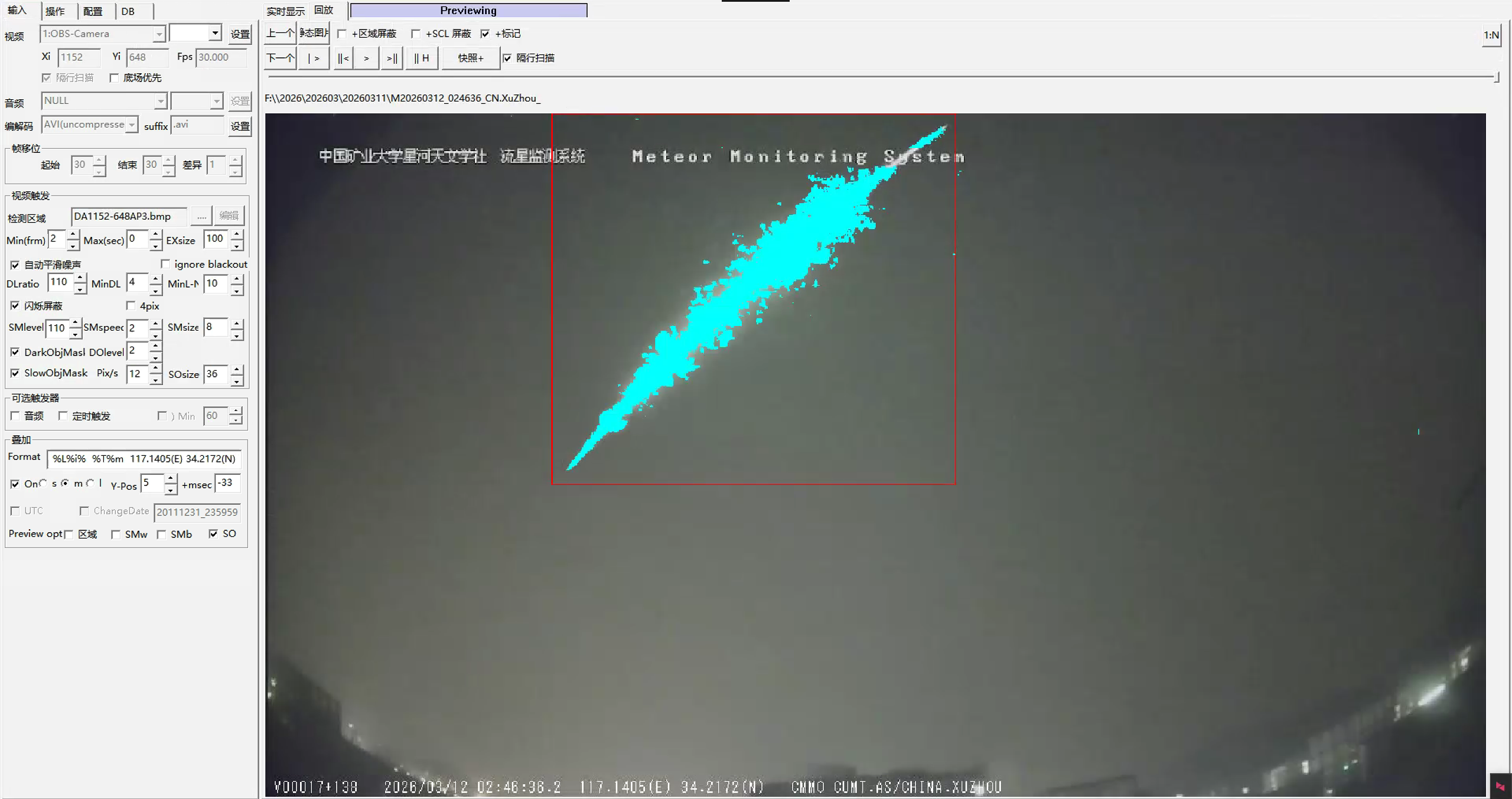
Task: Click the '| >' play button
Action: pos(314,58)
